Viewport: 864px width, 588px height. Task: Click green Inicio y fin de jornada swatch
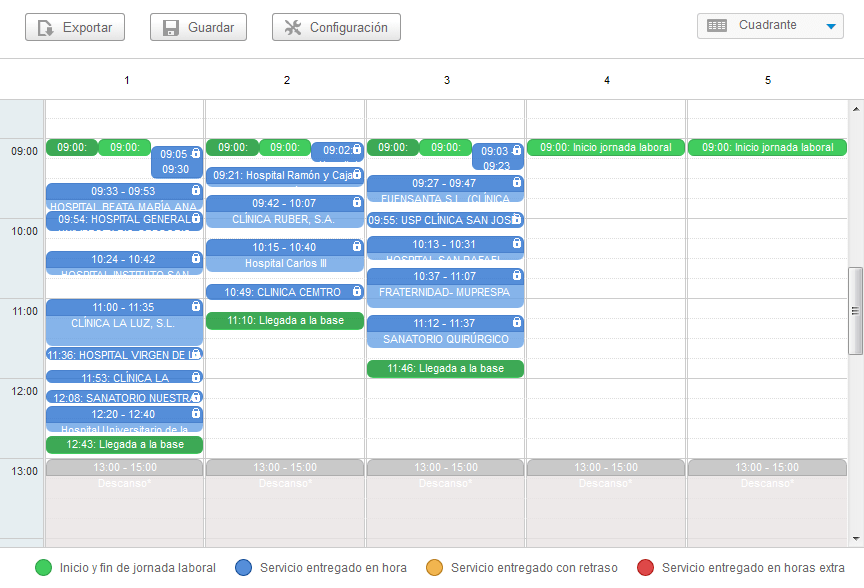pos(44,568)
